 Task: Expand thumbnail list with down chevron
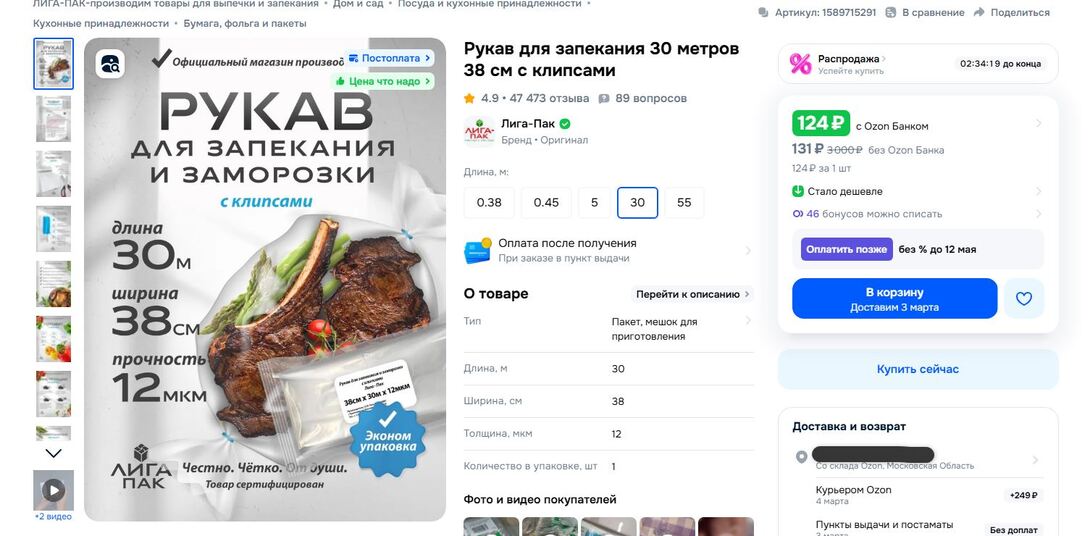(54, 453)
